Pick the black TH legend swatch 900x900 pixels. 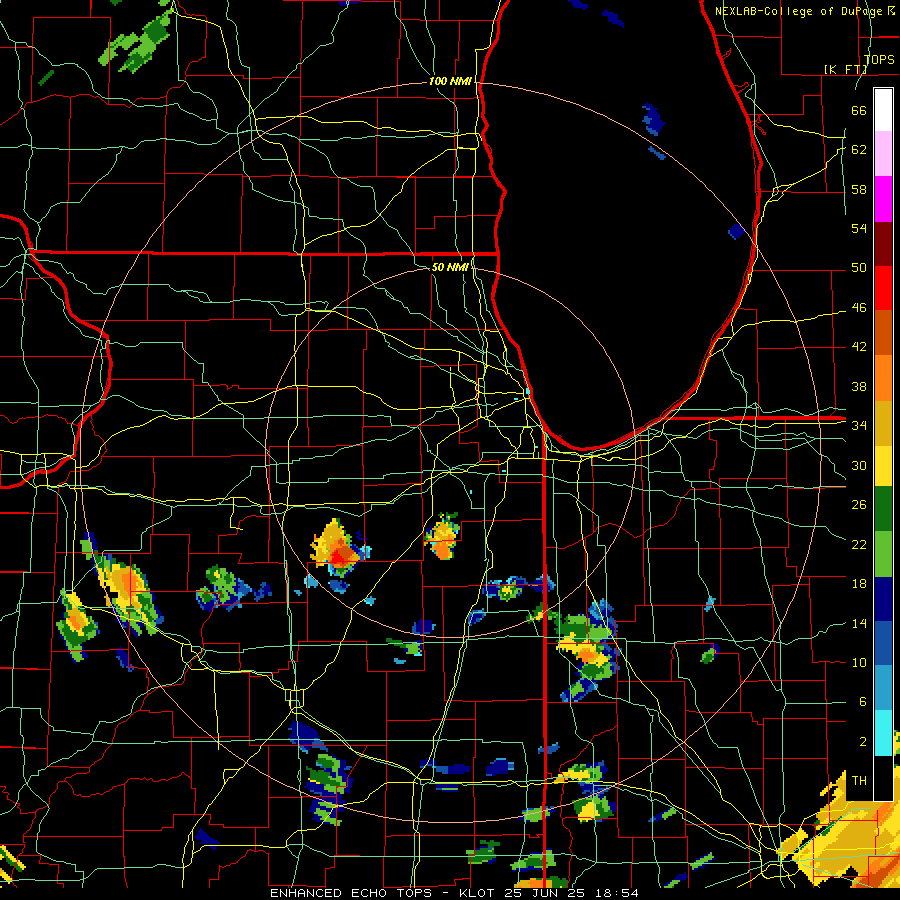point(883,778)
